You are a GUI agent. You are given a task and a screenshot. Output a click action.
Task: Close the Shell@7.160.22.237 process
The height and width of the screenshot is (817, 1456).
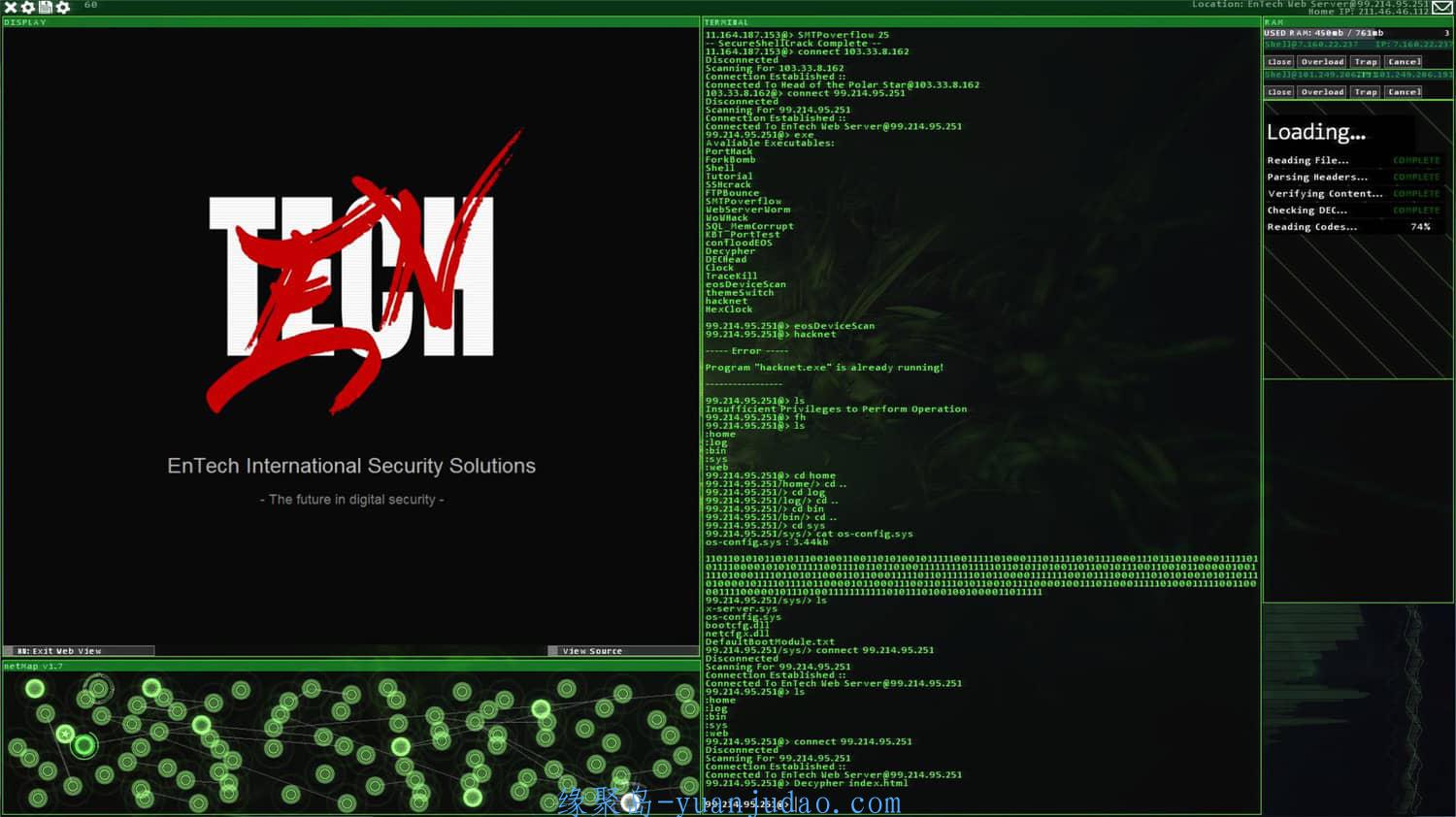click(1279, 61)
